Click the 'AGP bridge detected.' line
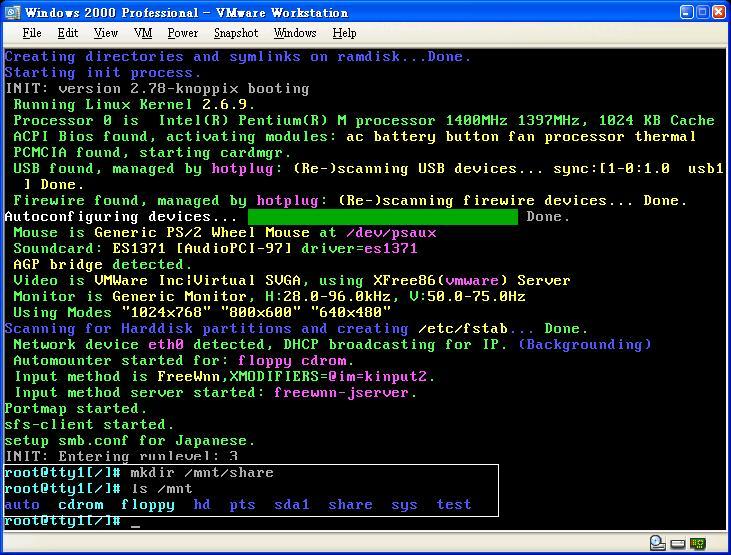The image size is (731, 555). [x=103, y=265]
